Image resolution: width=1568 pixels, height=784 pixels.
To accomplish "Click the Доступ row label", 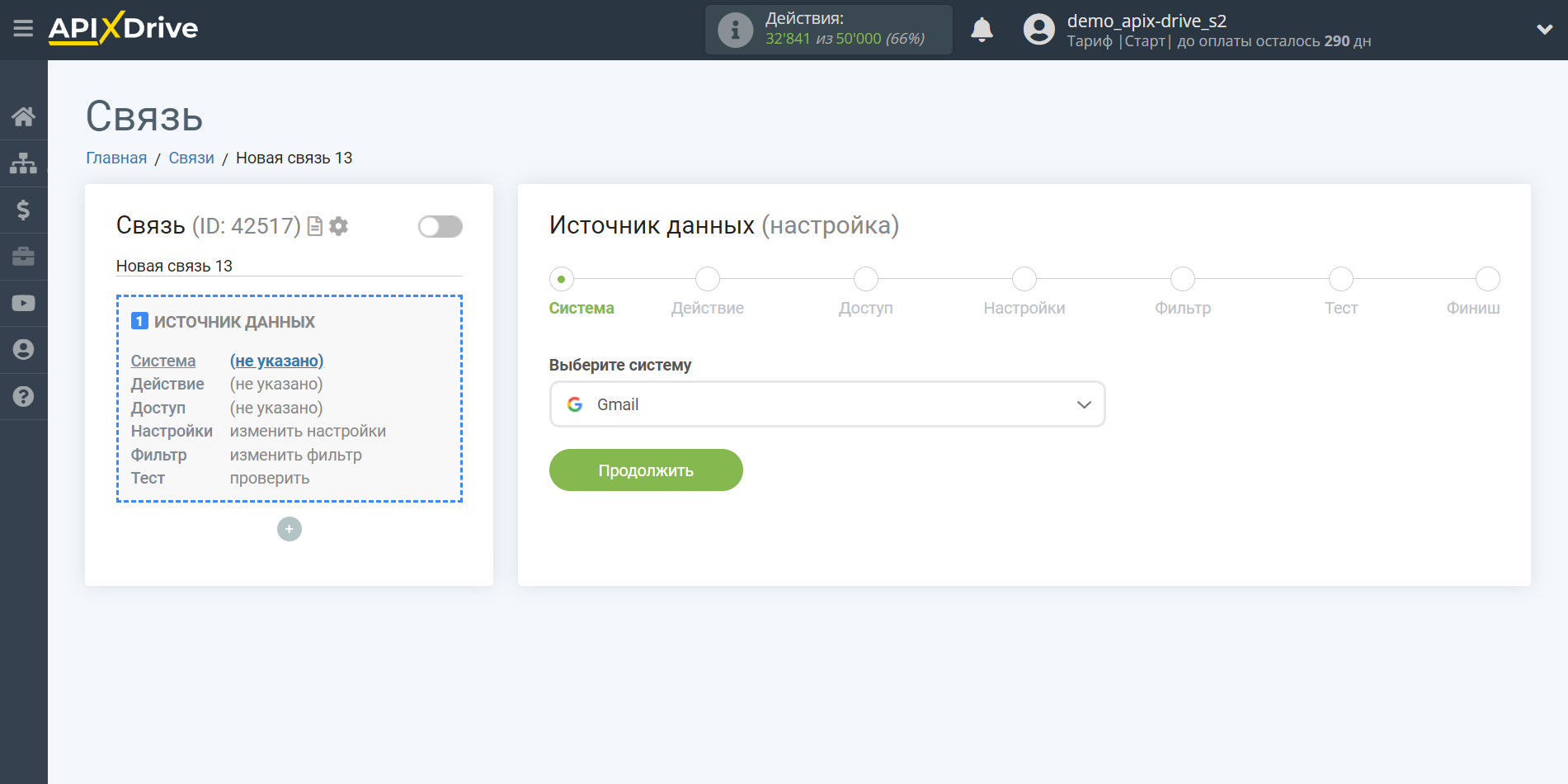I will point(158,408).
